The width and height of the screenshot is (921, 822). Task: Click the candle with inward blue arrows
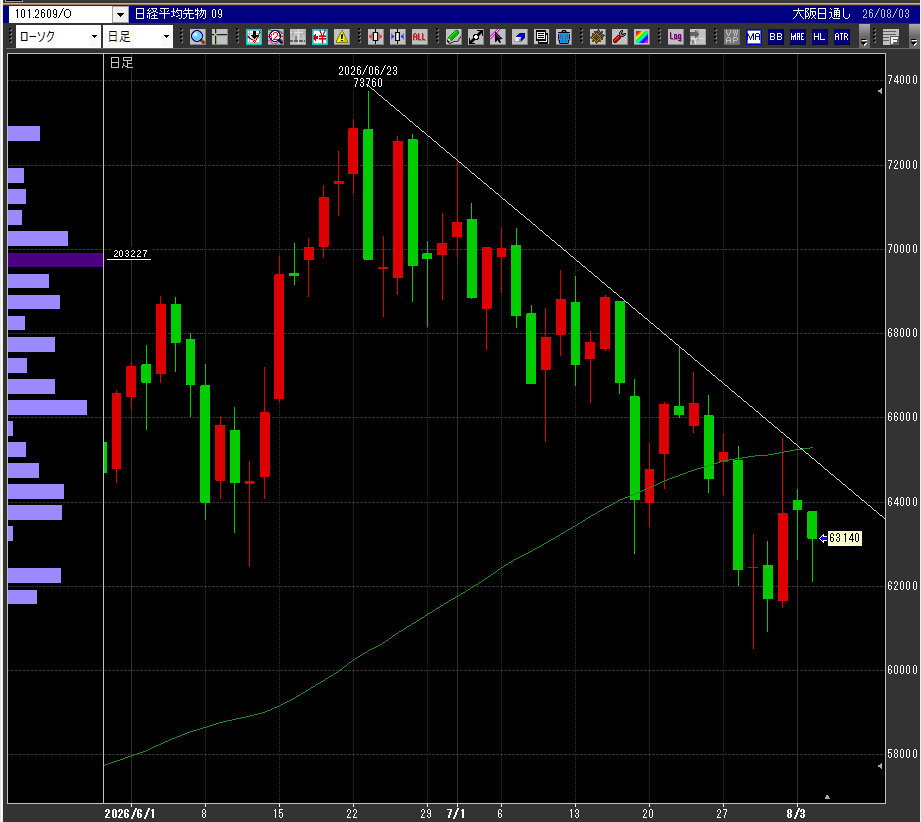click(398, 37)
